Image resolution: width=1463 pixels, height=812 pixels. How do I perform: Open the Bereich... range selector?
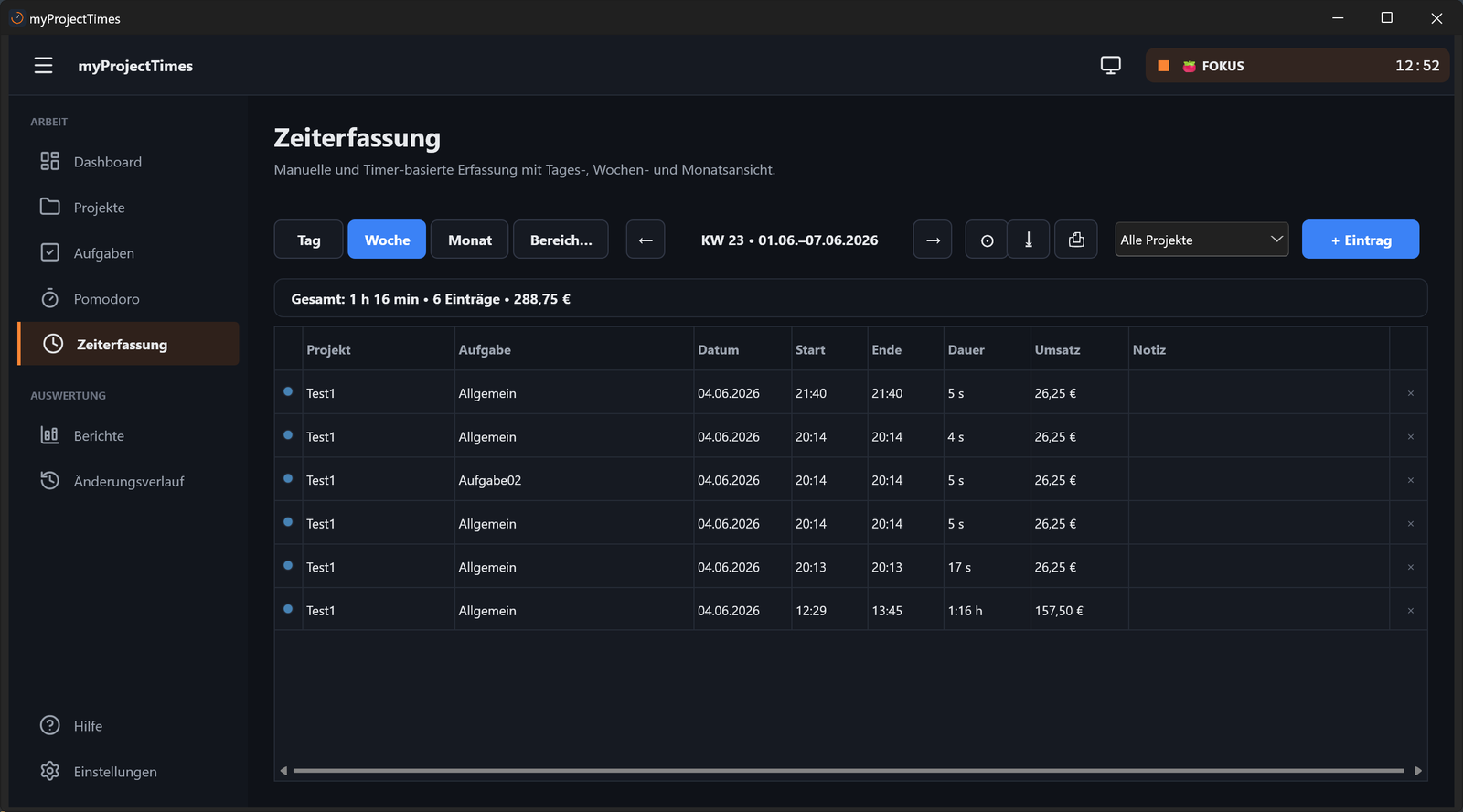tap(561, 240)
